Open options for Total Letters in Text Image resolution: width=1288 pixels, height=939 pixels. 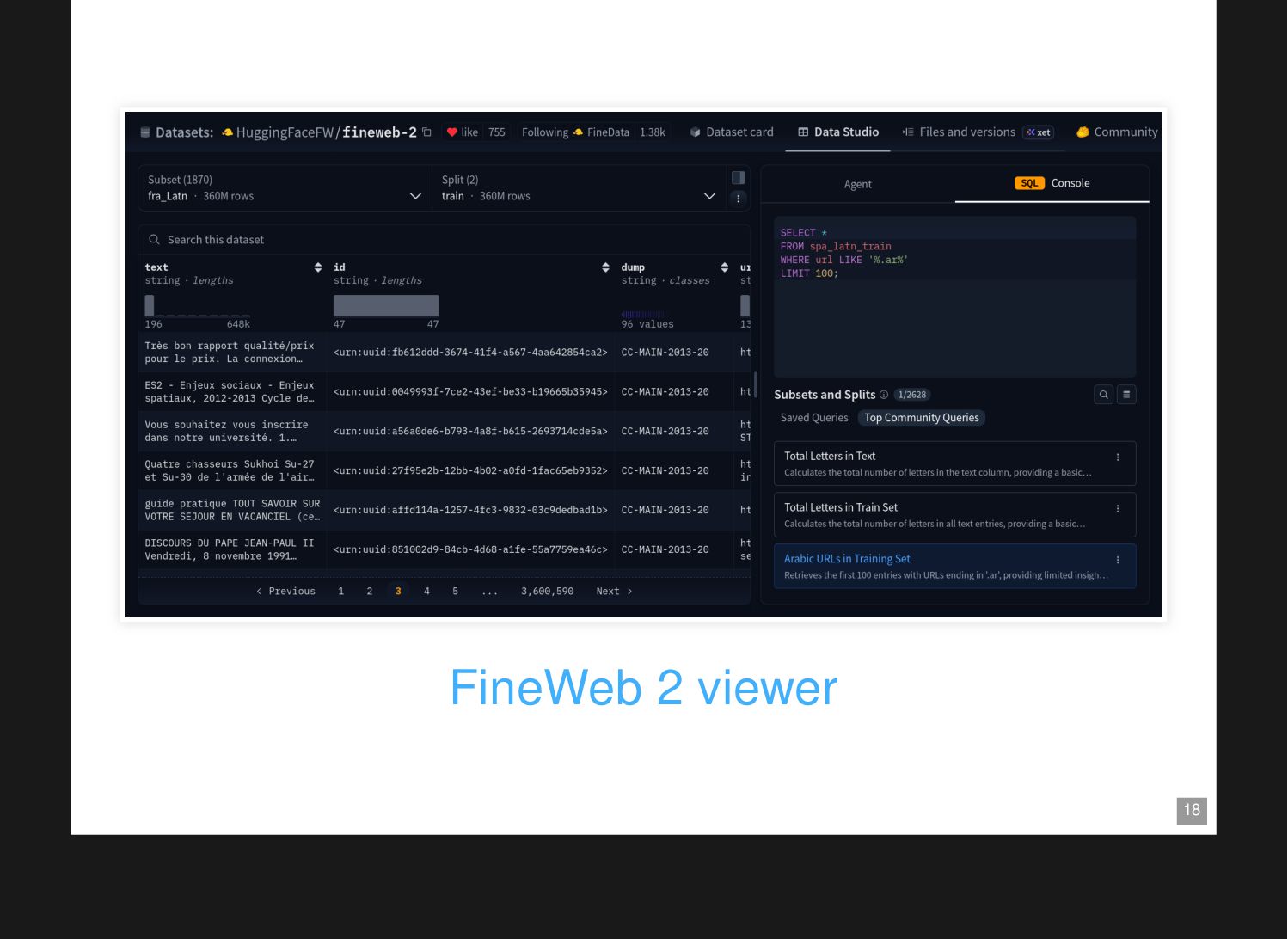[1118, 457]
